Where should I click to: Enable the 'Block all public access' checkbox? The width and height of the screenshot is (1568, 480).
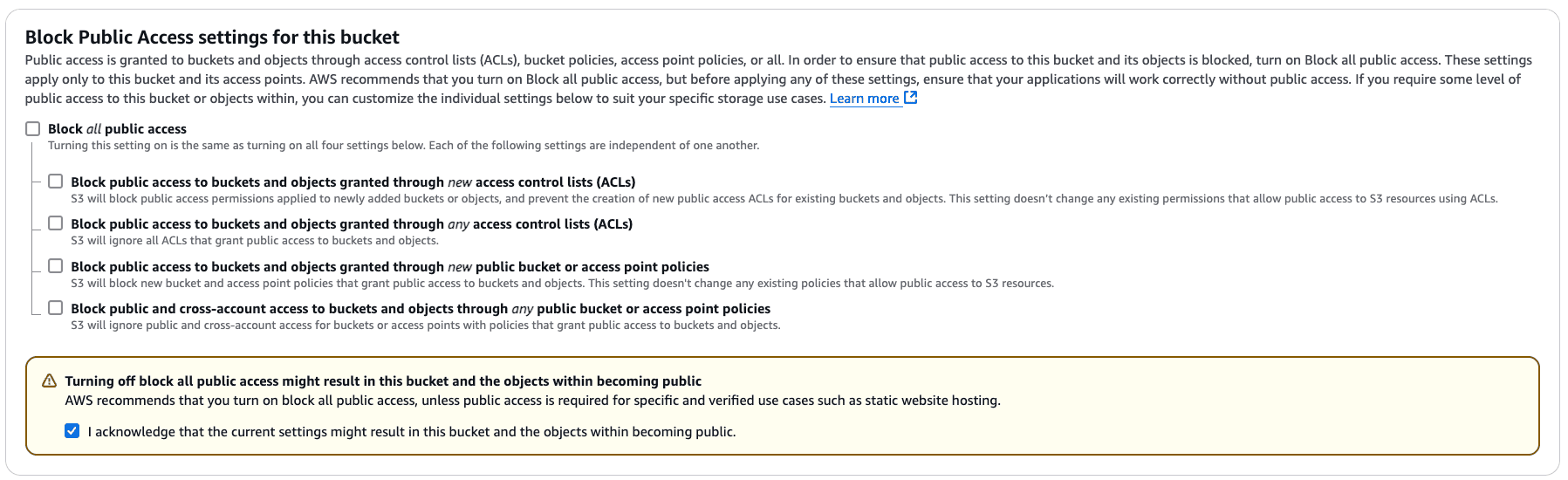tap(33, 129)
